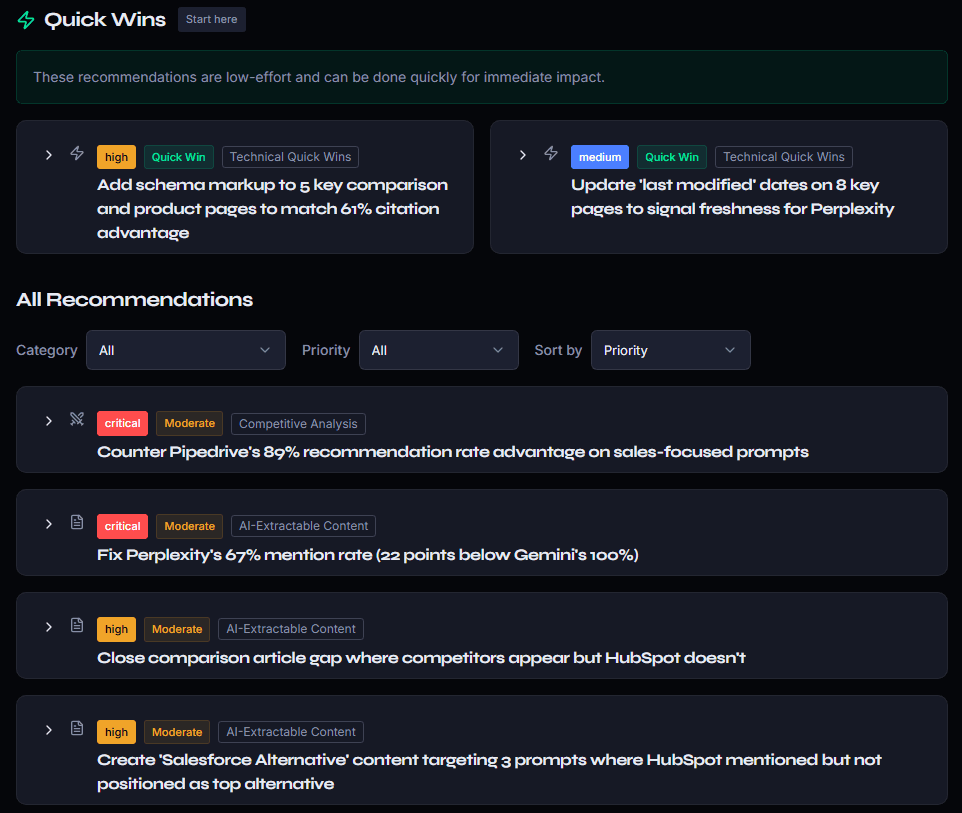The image size is (962, 813).
Task: Click document icon on Salesforce Alternative card
Action: tap(77, 728)
